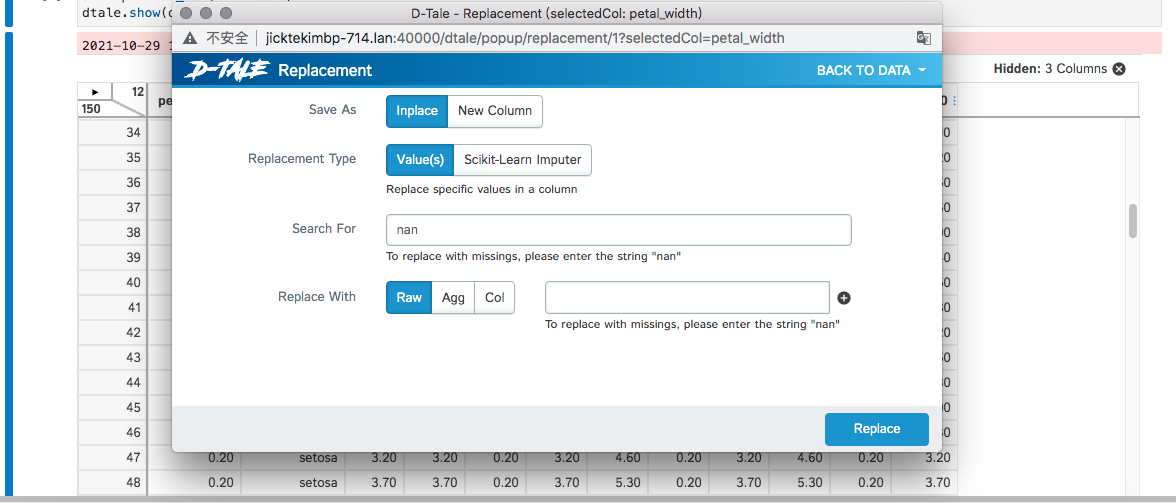
Task: Choose Scikit-Learn Imputer replacement type
Action: 523,160
